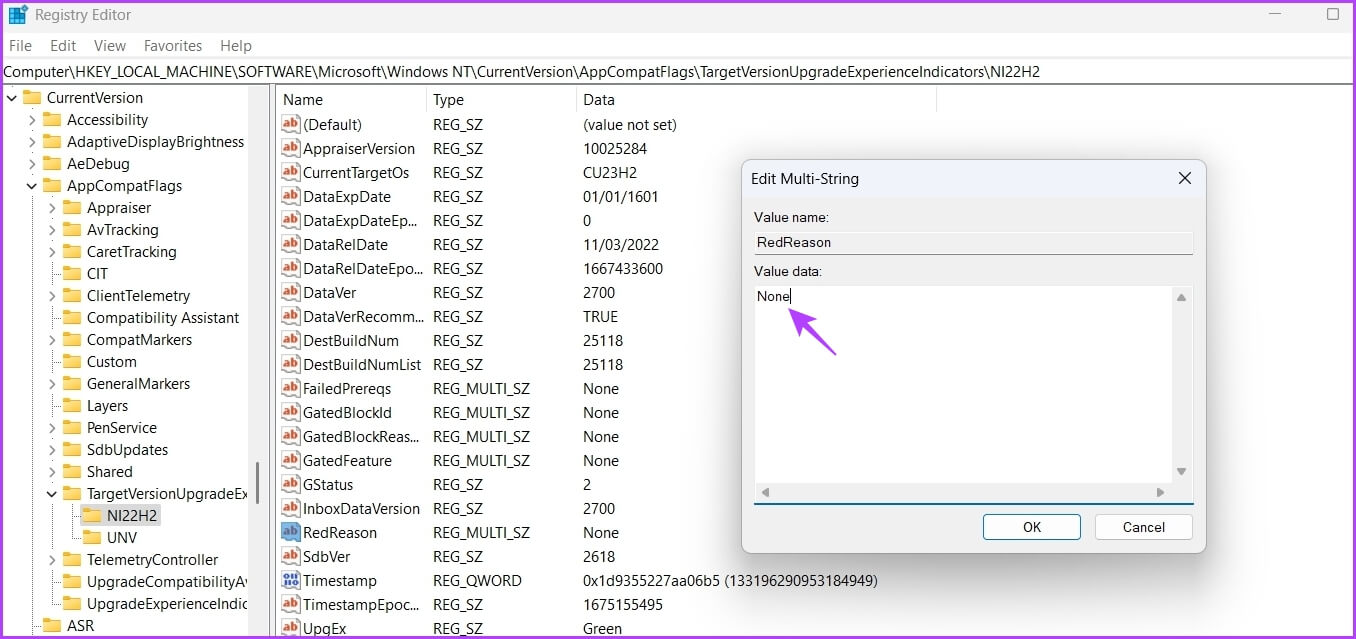Screen dimensions: 1356x639
Task: Click the DataRelDate value icon
Action: pyautogui.click(x=290, y=244)
